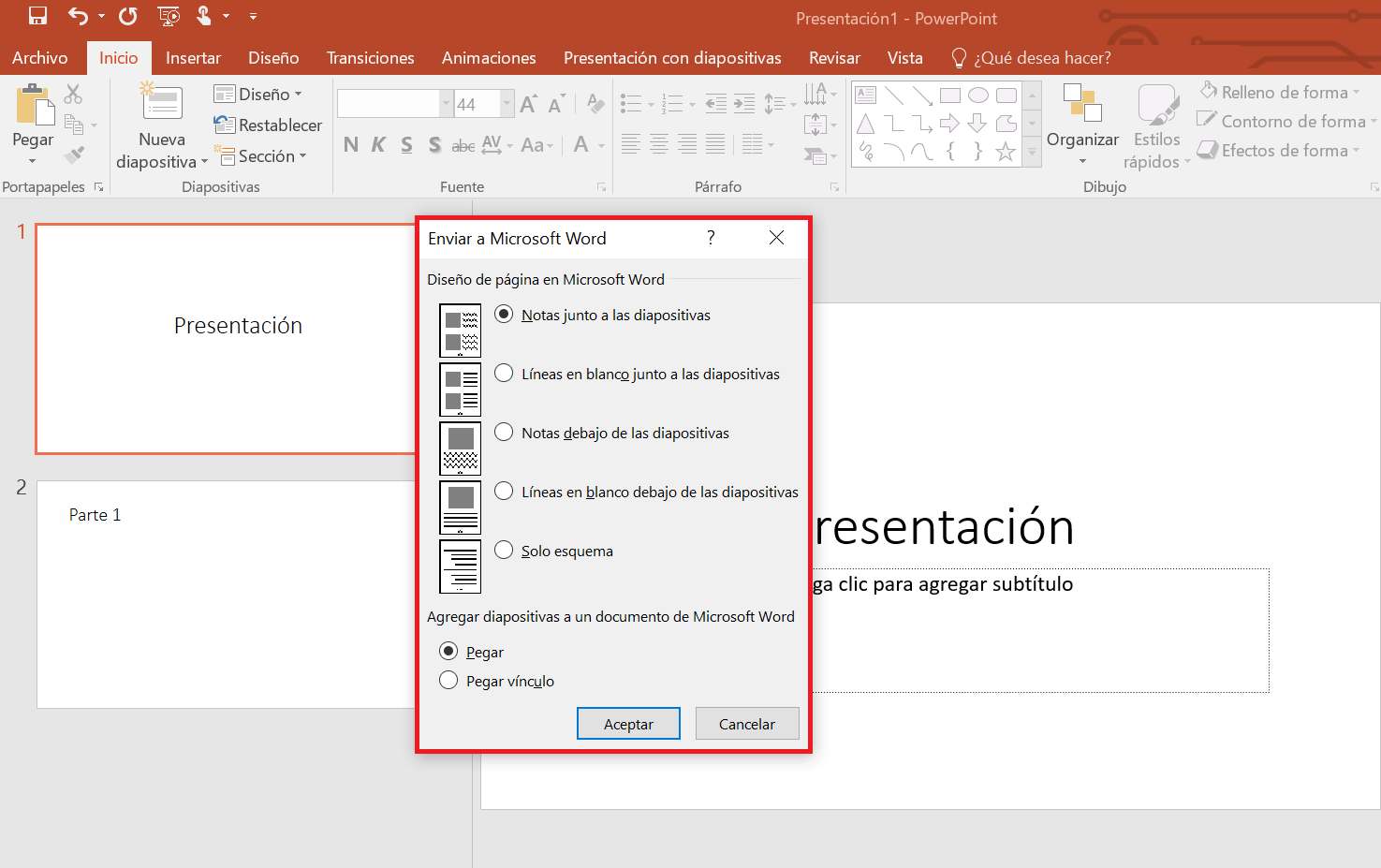This screenshot has width=1381, height=868.
Task: Switch to the Diseño ribbon tab
Action: pyautogui.click(x=273, y=58)
